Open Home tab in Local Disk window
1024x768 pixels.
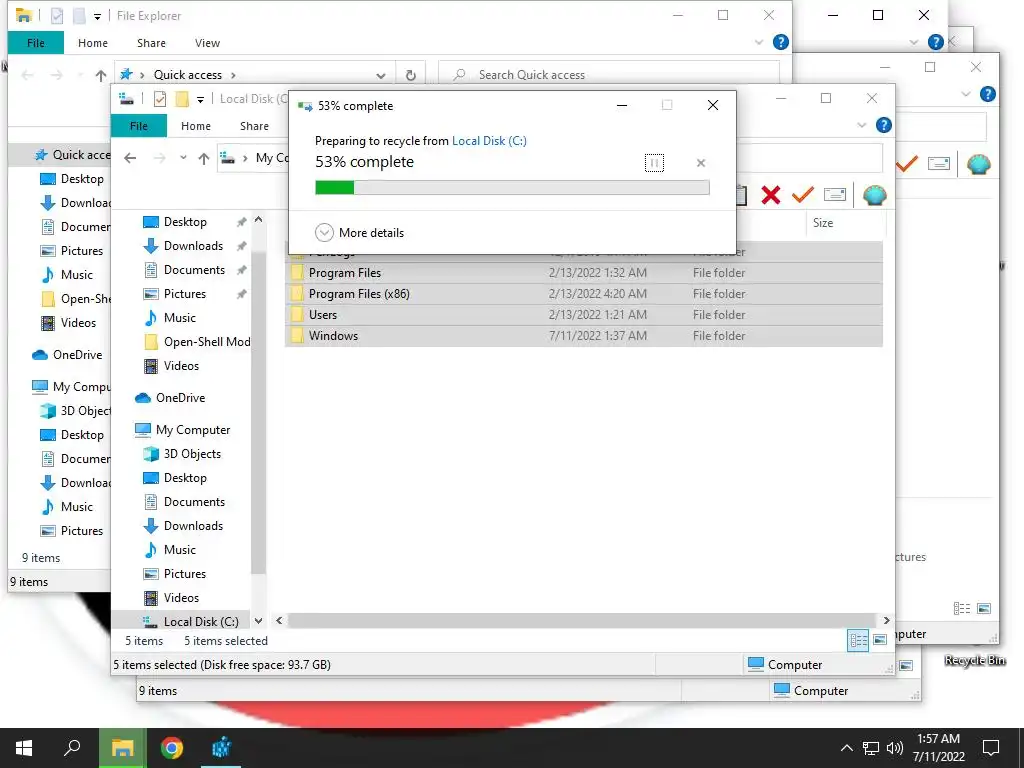coord(196,126)
